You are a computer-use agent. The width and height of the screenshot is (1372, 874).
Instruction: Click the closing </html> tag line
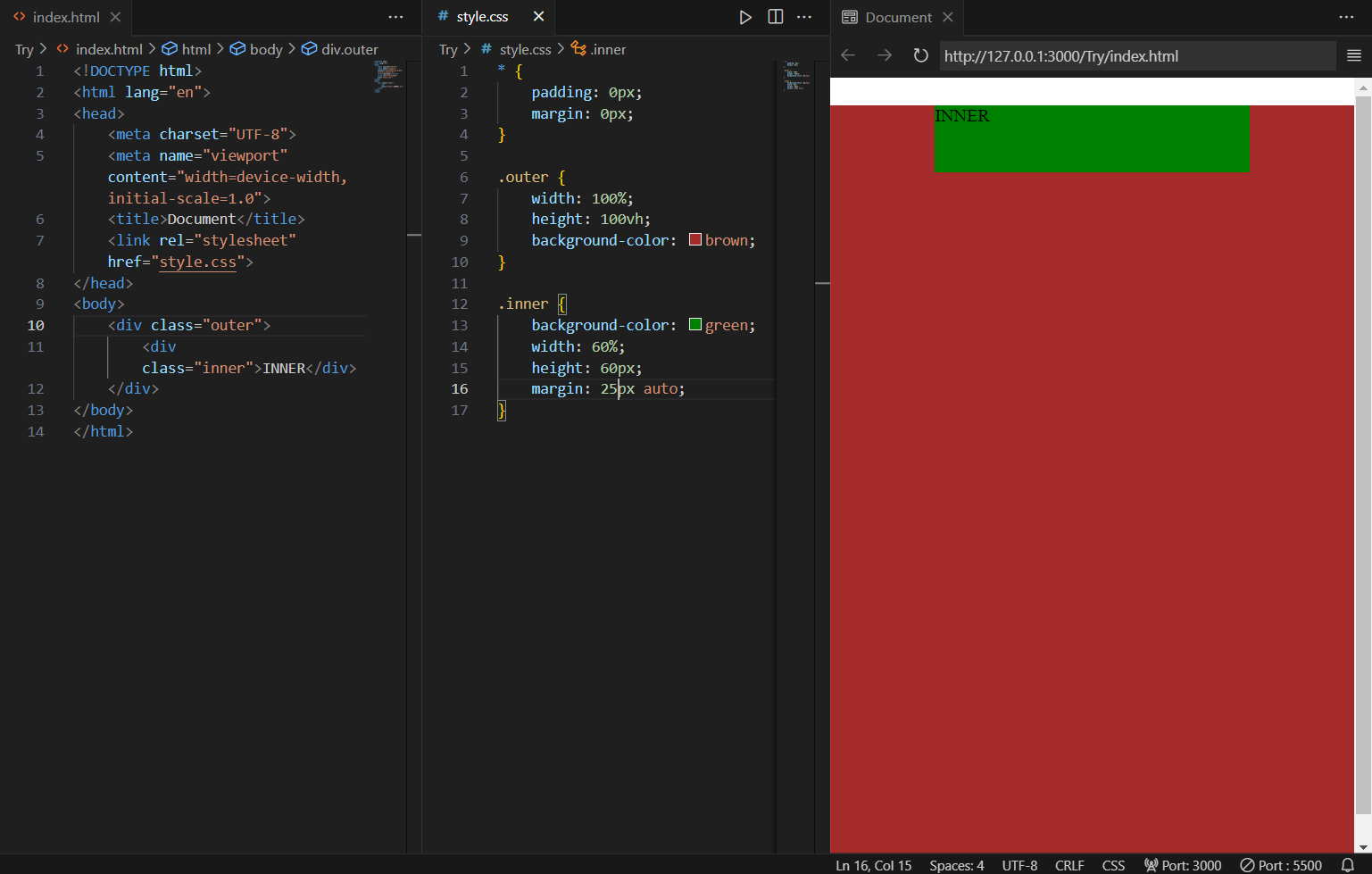click(103, 431)
